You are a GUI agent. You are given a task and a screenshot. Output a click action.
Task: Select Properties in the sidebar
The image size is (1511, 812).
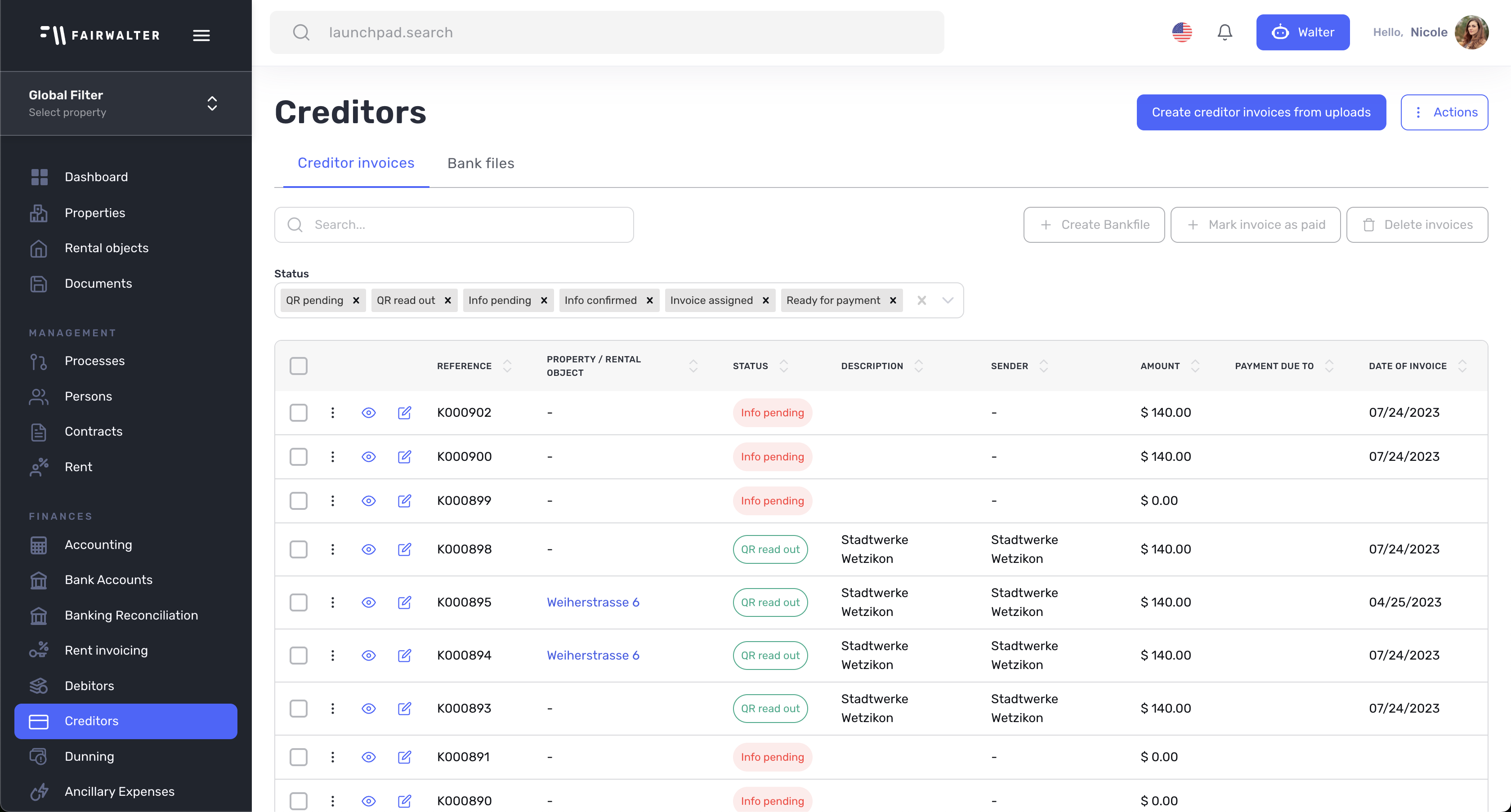tap(94, 213)
